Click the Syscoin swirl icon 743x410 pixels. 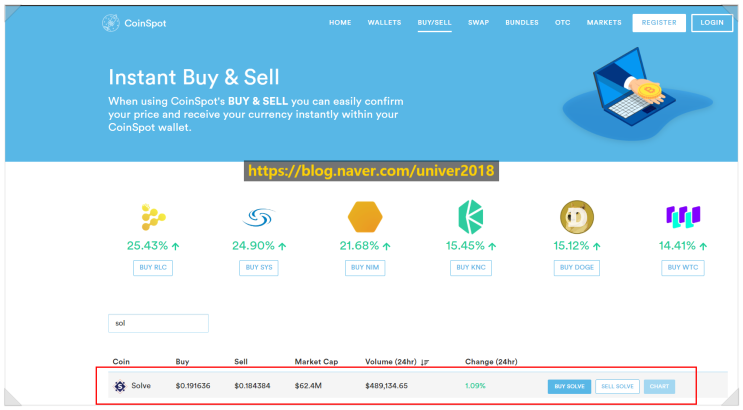click(x=259, y=217)
